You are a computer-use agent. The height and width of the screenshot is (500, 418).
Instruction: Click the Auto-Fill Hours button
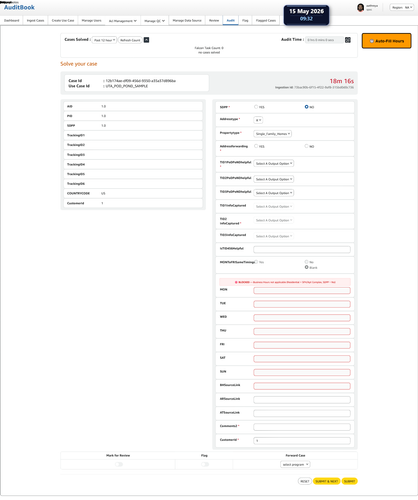387,41
